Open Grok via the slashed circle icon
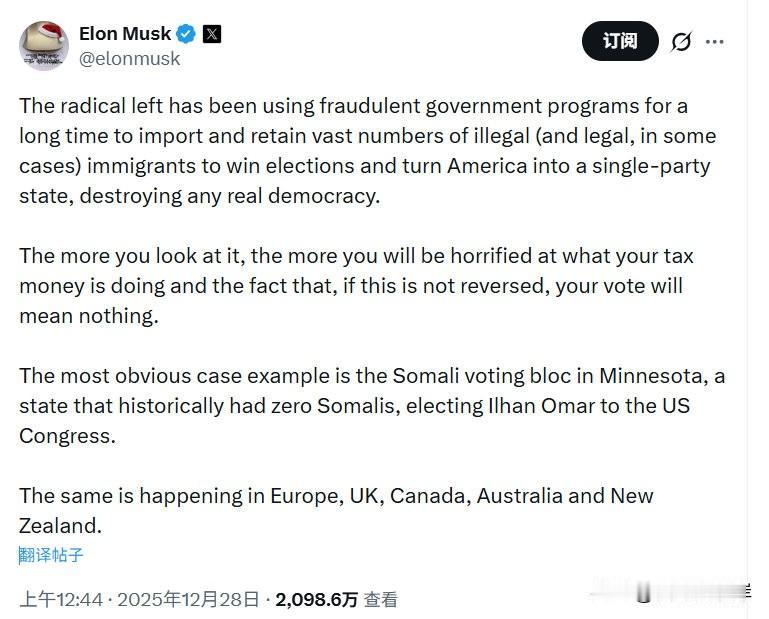Screen dimensions: 769x619 [x=681, y=42]
